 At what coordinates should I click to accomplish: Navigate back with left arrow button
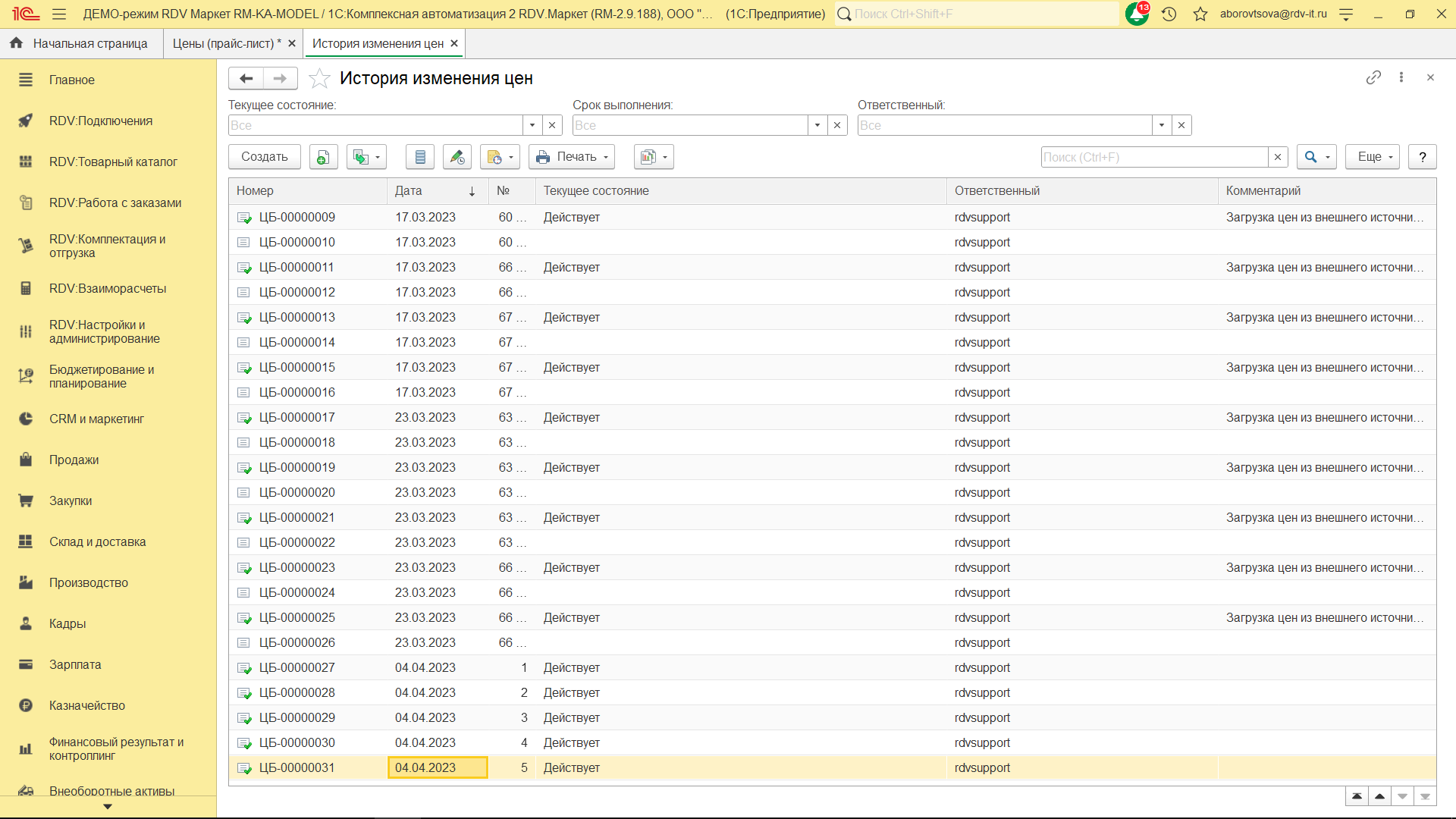[x=246, y=78]
